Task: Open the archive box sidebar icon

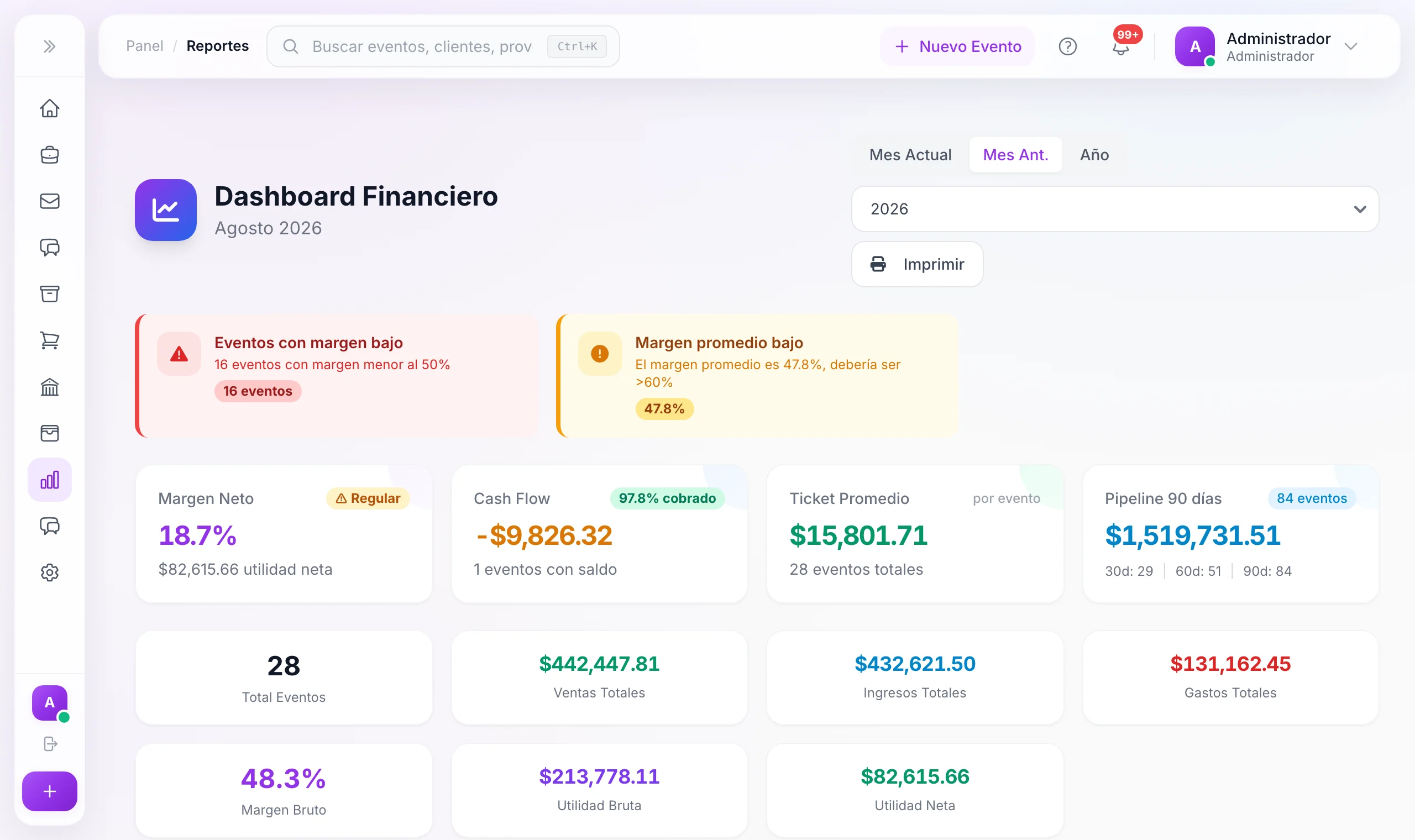Action: tap(50, 294)
